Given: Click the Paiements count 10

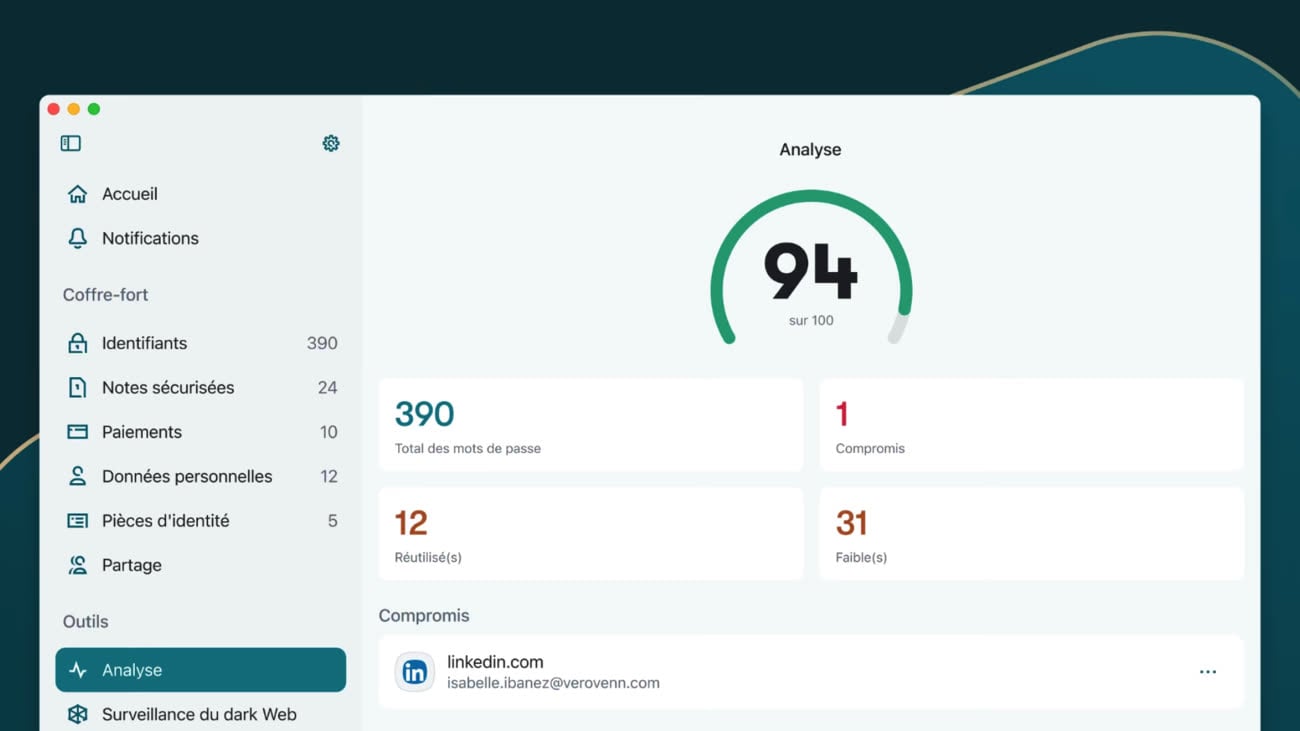Looking at the screenshot, I should pyautogui.click(x=328, y=432).
